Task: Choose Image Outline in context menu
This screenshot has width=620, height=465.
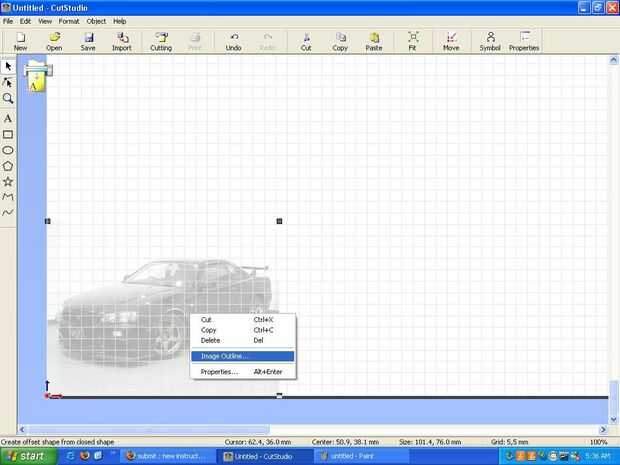Action: [242, 356]
